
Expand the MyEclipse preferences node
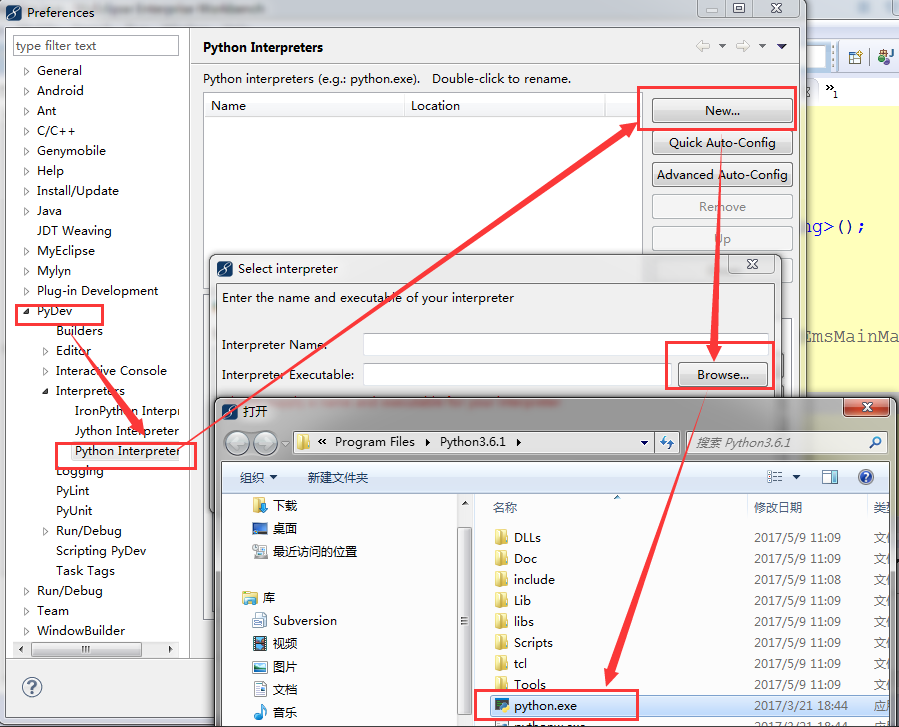click(26, 252)
